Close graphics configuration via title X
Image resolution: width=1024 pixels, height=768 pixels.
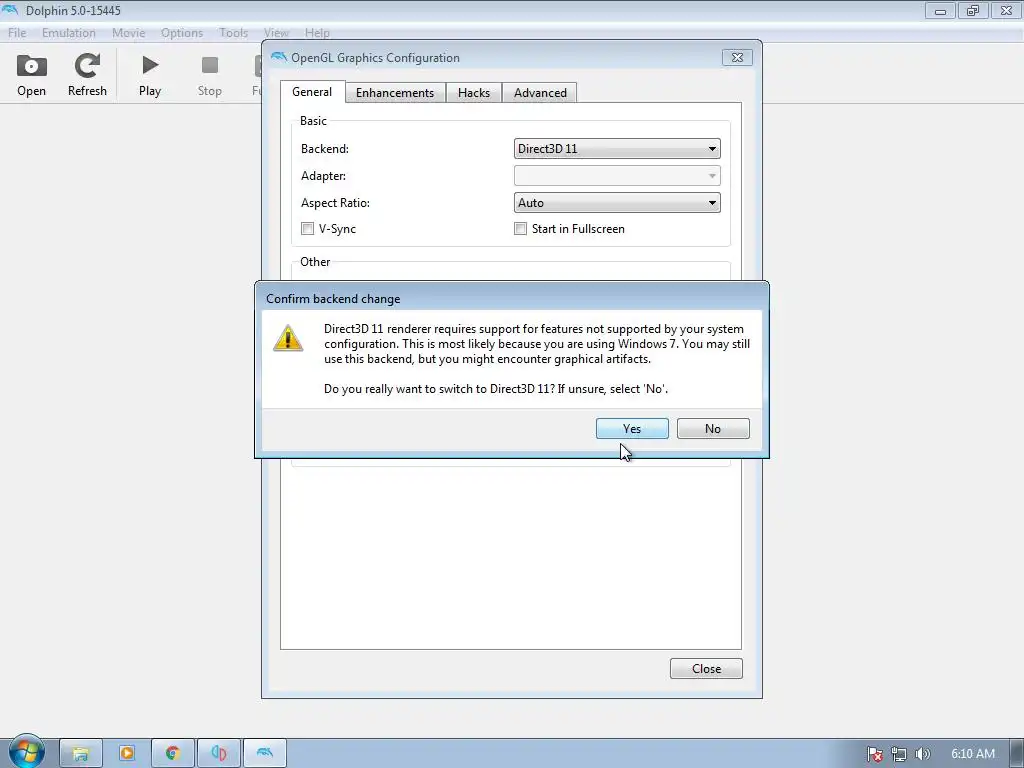click(x=737, y=57)
